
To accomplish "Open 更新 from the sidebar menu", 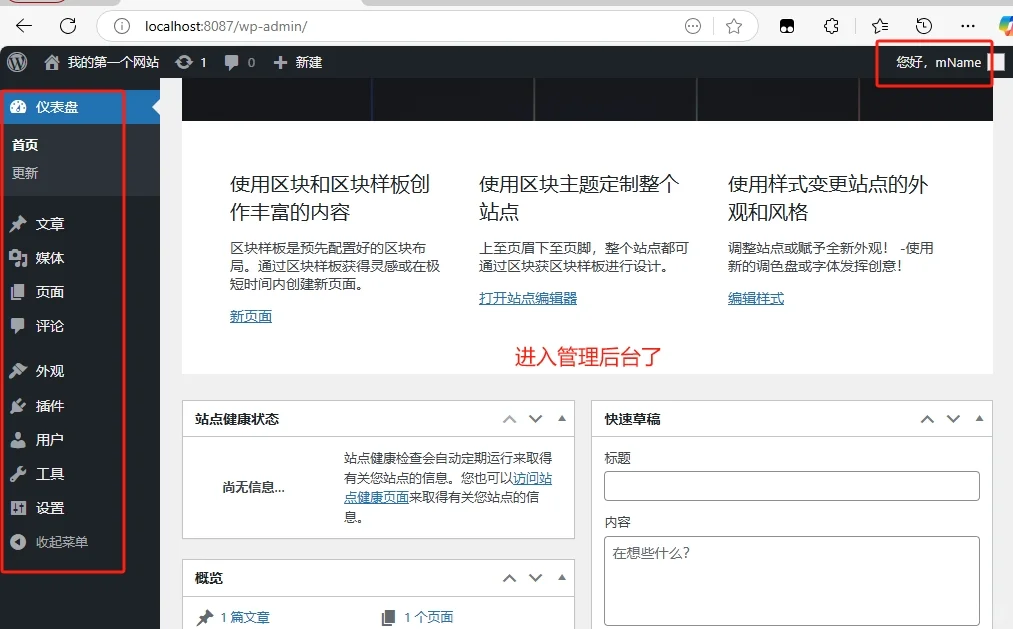I will click(x=25, y=172).
